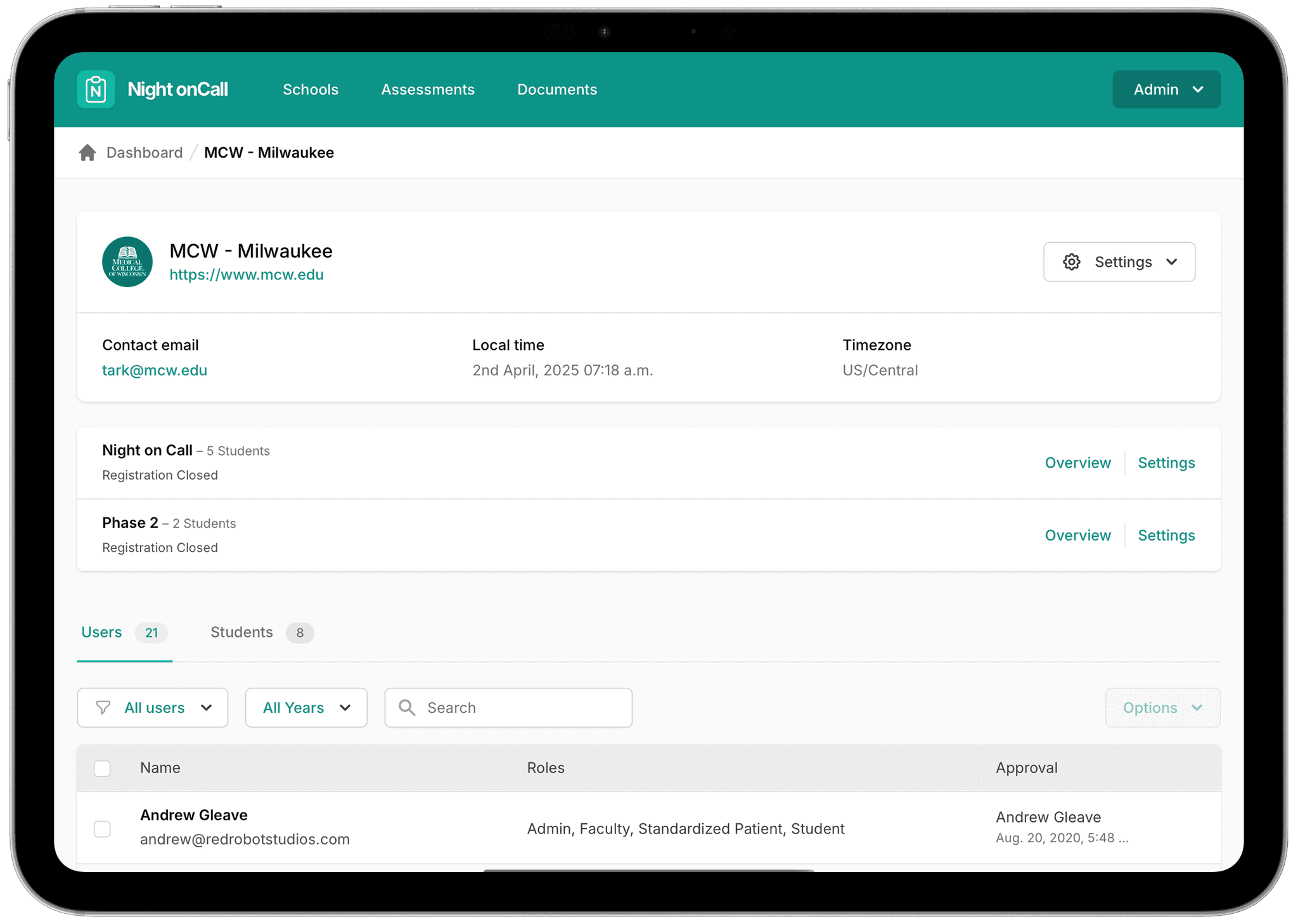
Task: Click the Night onCall brand name
Action: (177, 89)
